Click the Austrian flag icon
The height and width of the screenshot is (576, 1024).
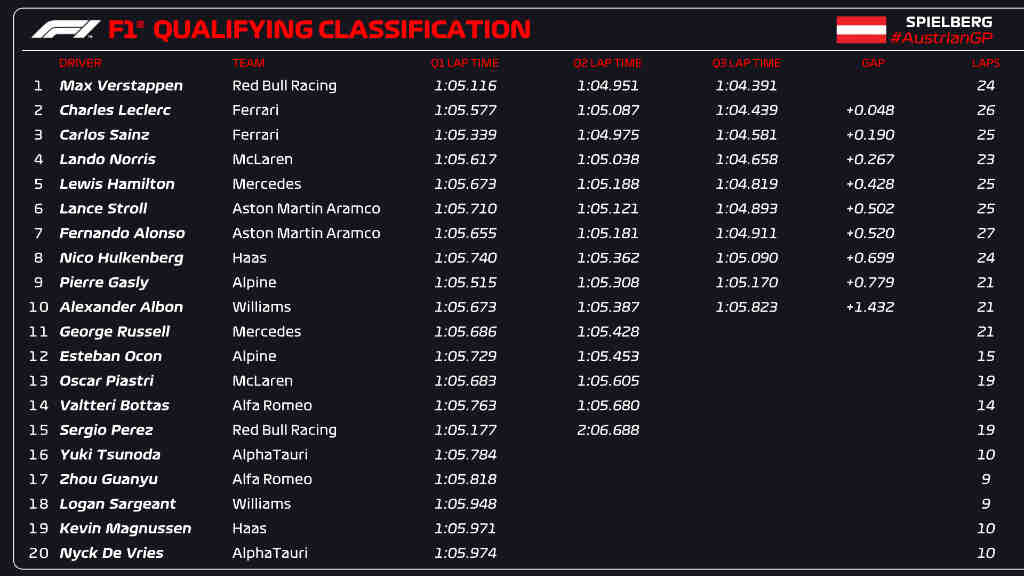click(861, 29)
